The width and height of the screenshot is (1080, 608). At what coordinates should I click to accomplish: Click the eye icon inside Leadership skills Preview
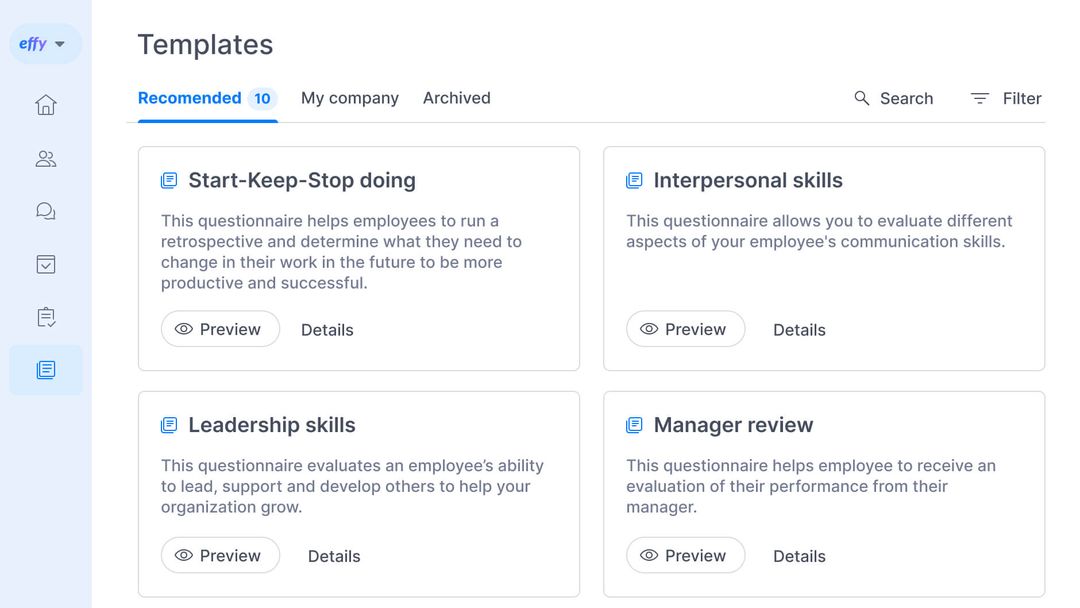tap(184, 555)
